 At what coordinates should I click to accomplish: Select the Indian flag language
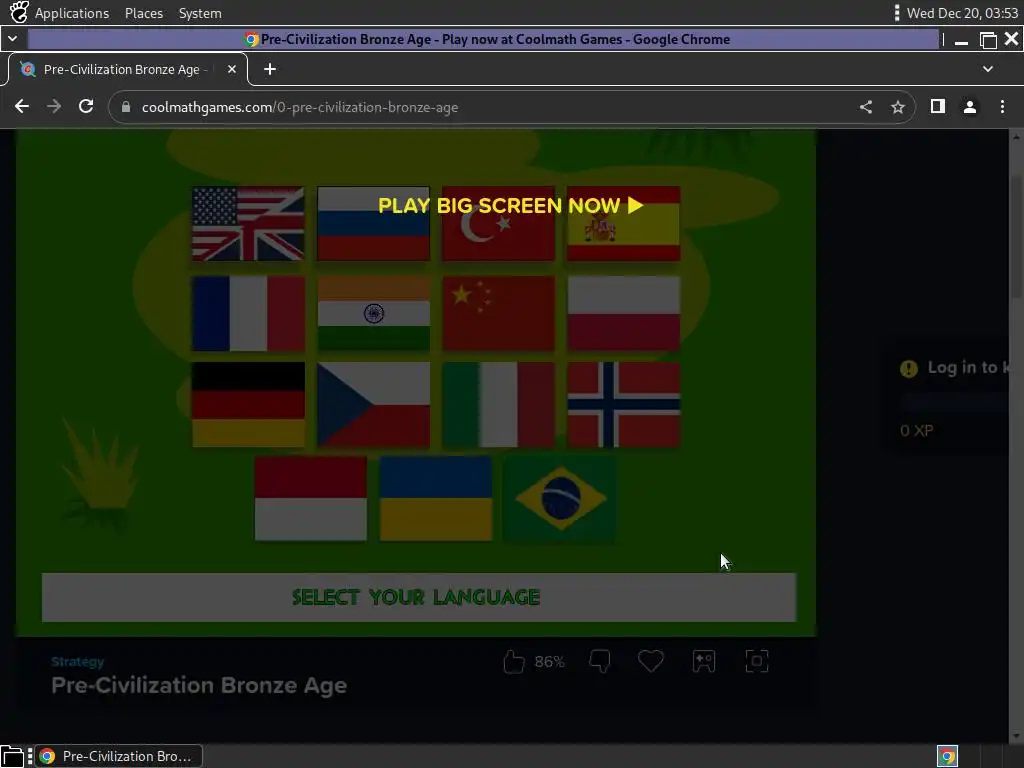pos(374,313)
